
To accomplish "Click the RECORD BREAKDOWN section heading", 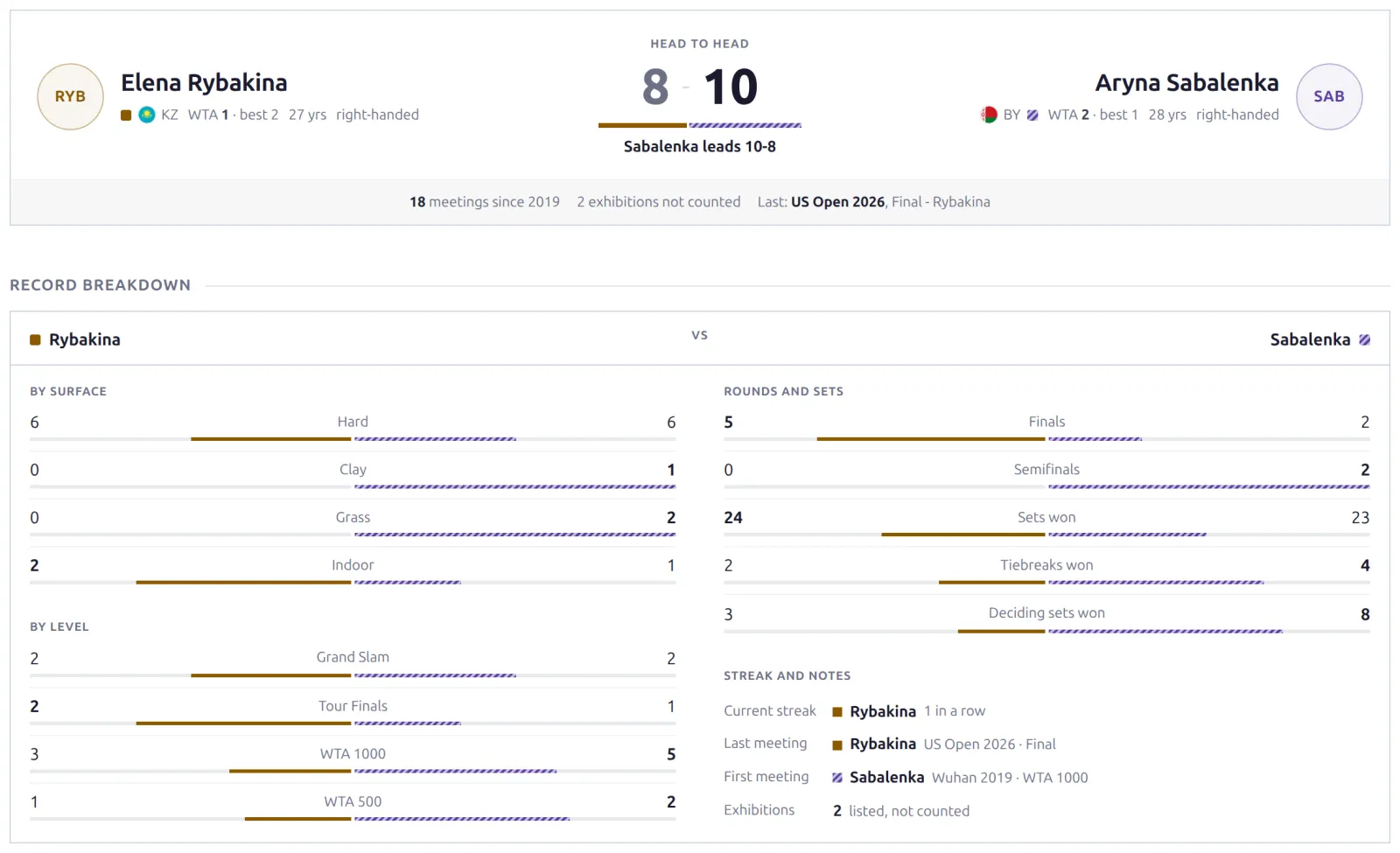I will [100, 286].
